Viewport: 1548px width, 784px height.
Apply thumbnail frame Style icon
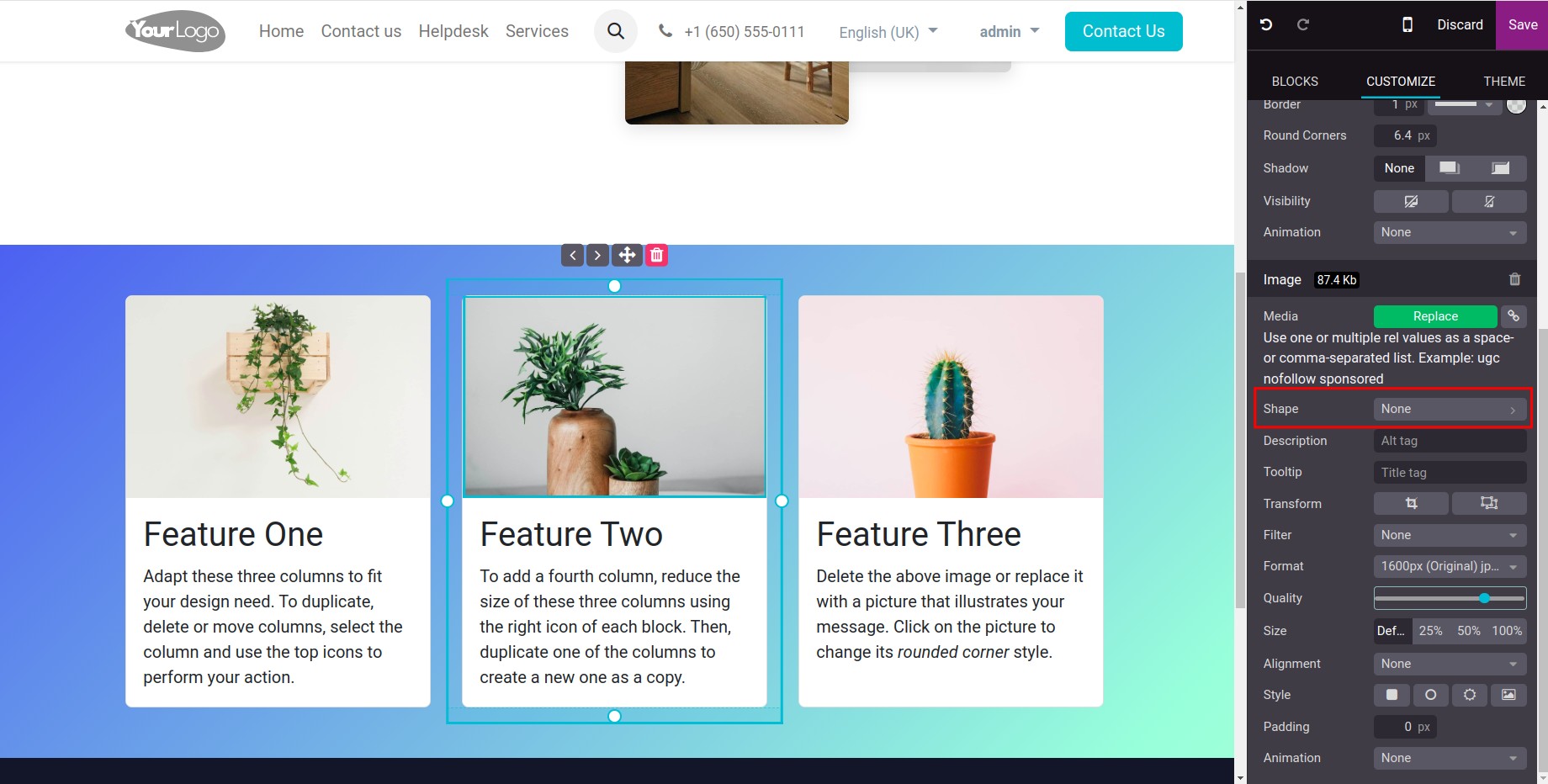click(x=1508, y=695)
